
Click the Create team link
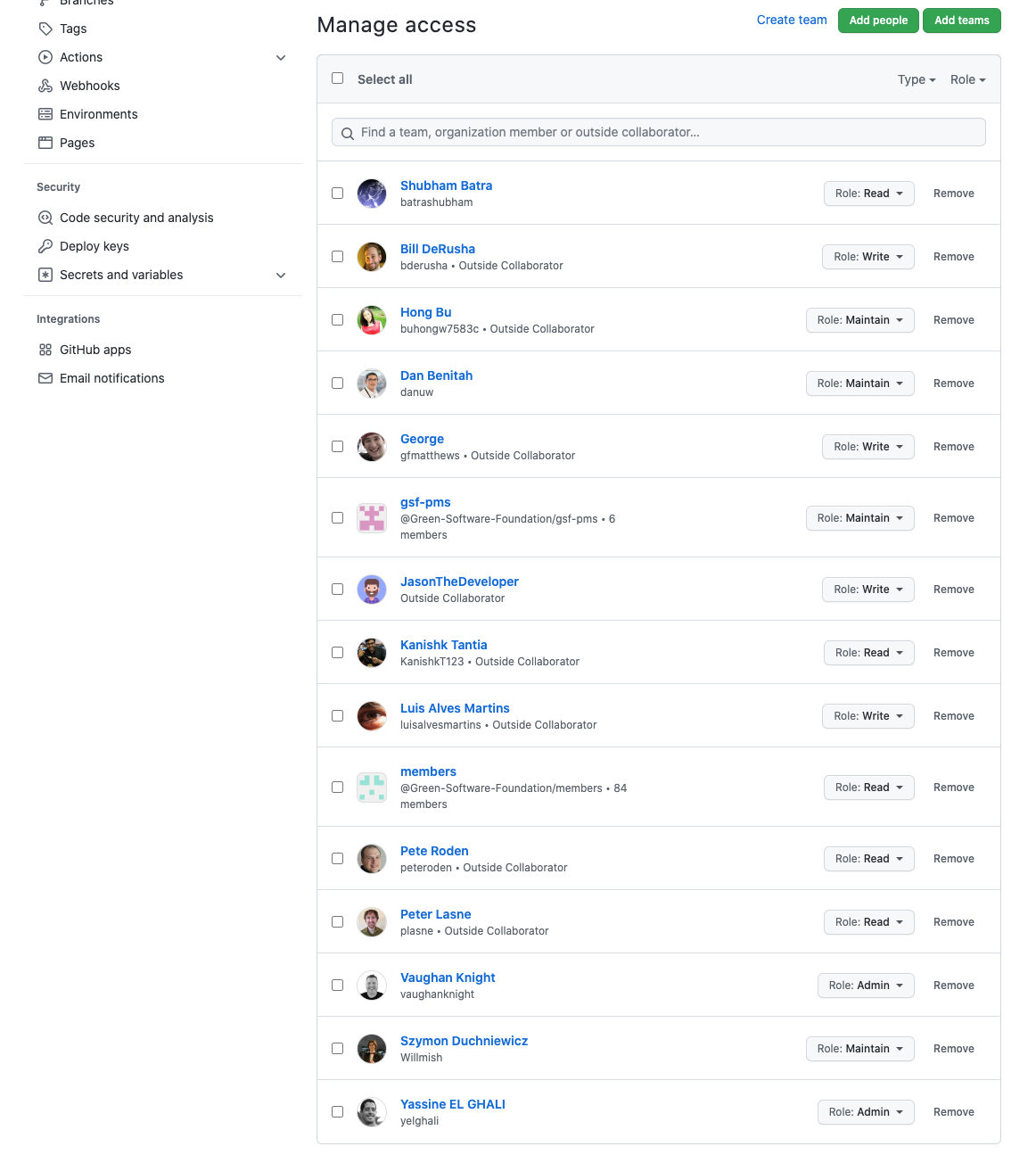(792, 20)
